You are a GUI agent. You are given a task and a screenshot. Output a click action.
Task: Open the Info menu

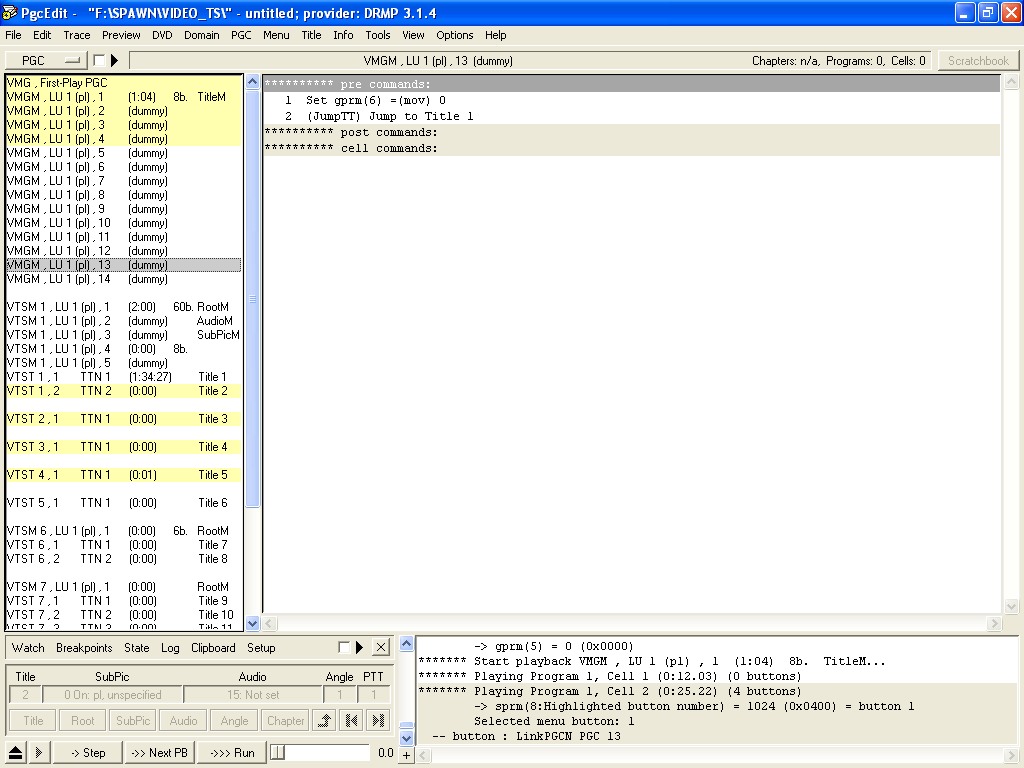click(x=343, y=35)
